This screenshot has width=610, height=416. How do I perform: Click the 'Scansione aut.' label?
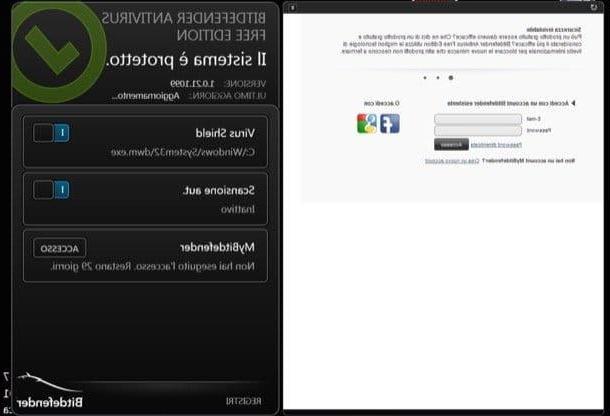(219, 191)
